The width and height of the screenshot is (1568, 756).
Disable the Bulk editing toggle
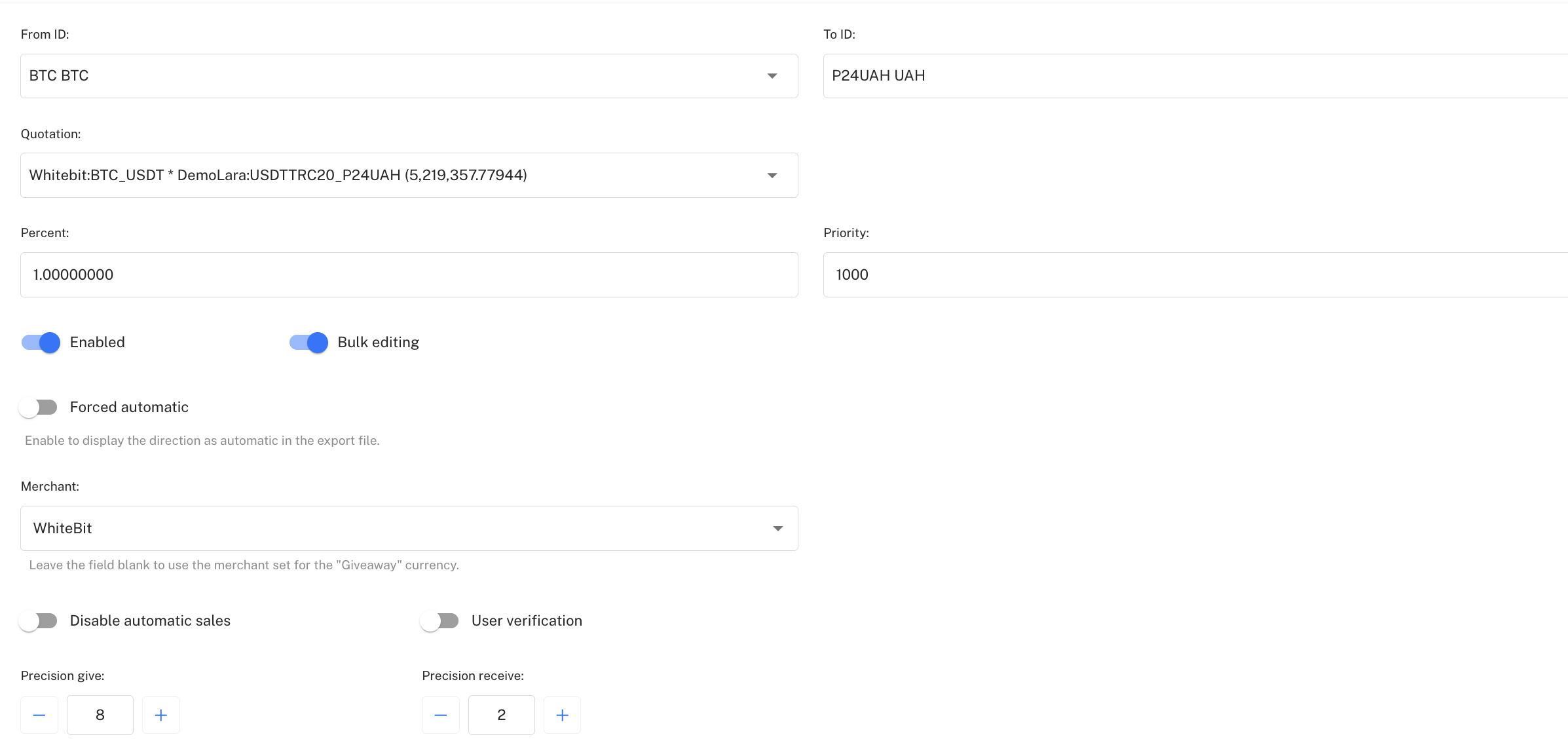[309, 343]
